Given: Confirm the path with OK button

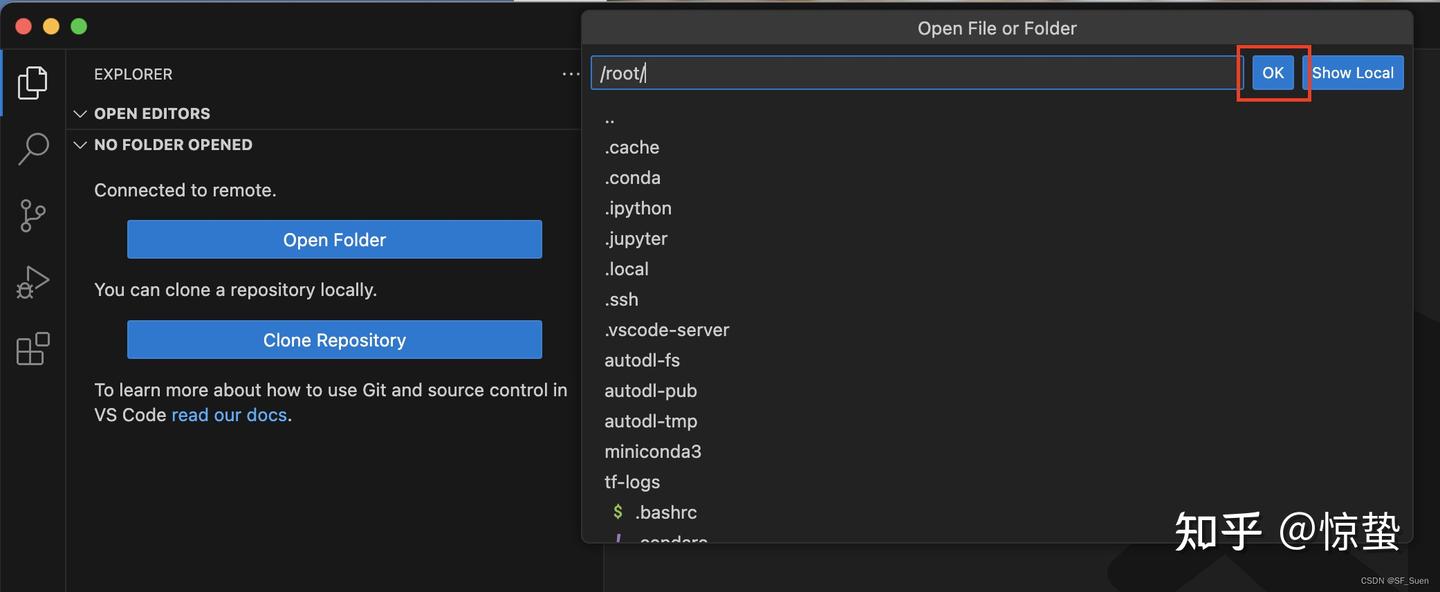Looking at the screenshot, I should (1273, 73).
